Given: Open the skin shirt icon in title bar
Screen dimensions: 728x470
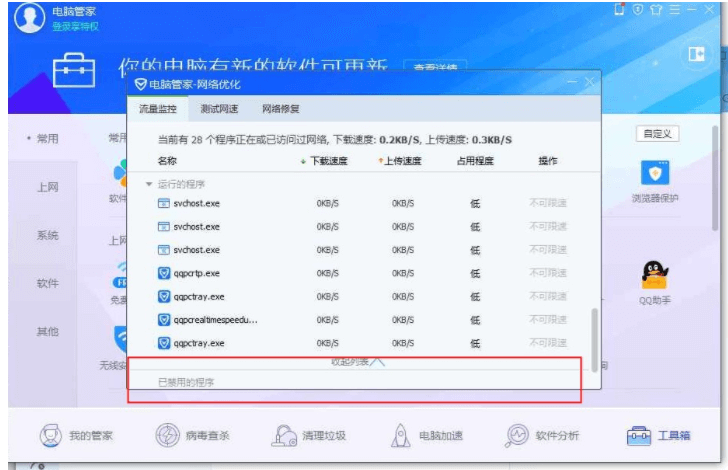Looking at the screenshot, I should (656, 9).
